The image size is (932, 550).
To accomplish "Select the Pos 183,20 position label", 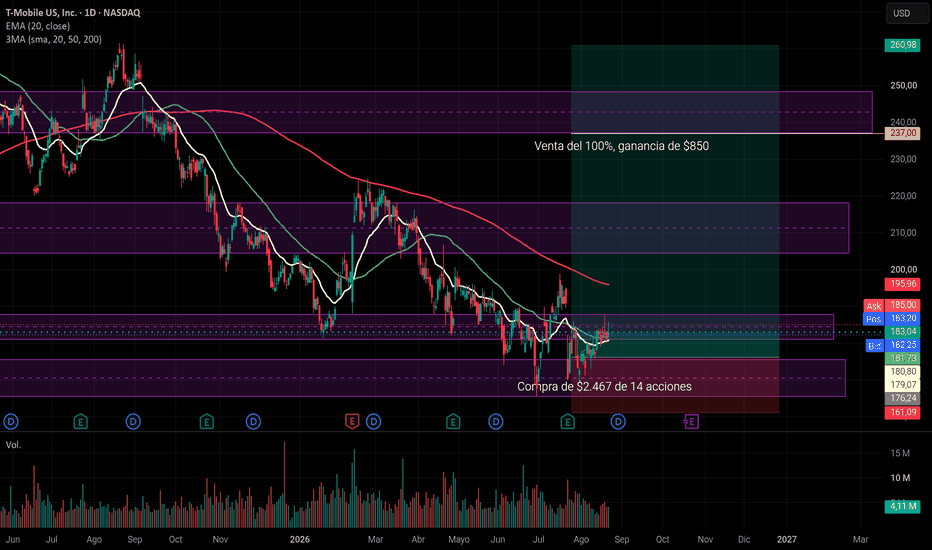I will click(x=891, y=319).
